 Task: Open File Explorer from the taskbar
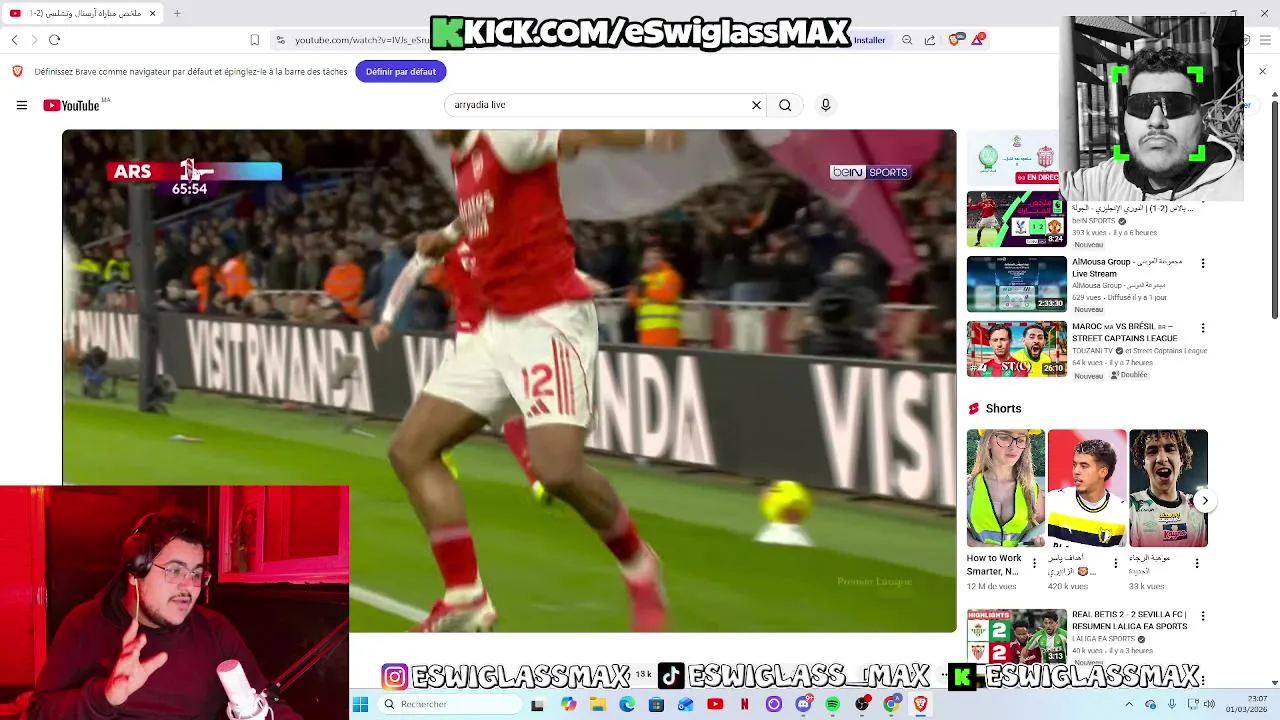click(x=598, y=704)
